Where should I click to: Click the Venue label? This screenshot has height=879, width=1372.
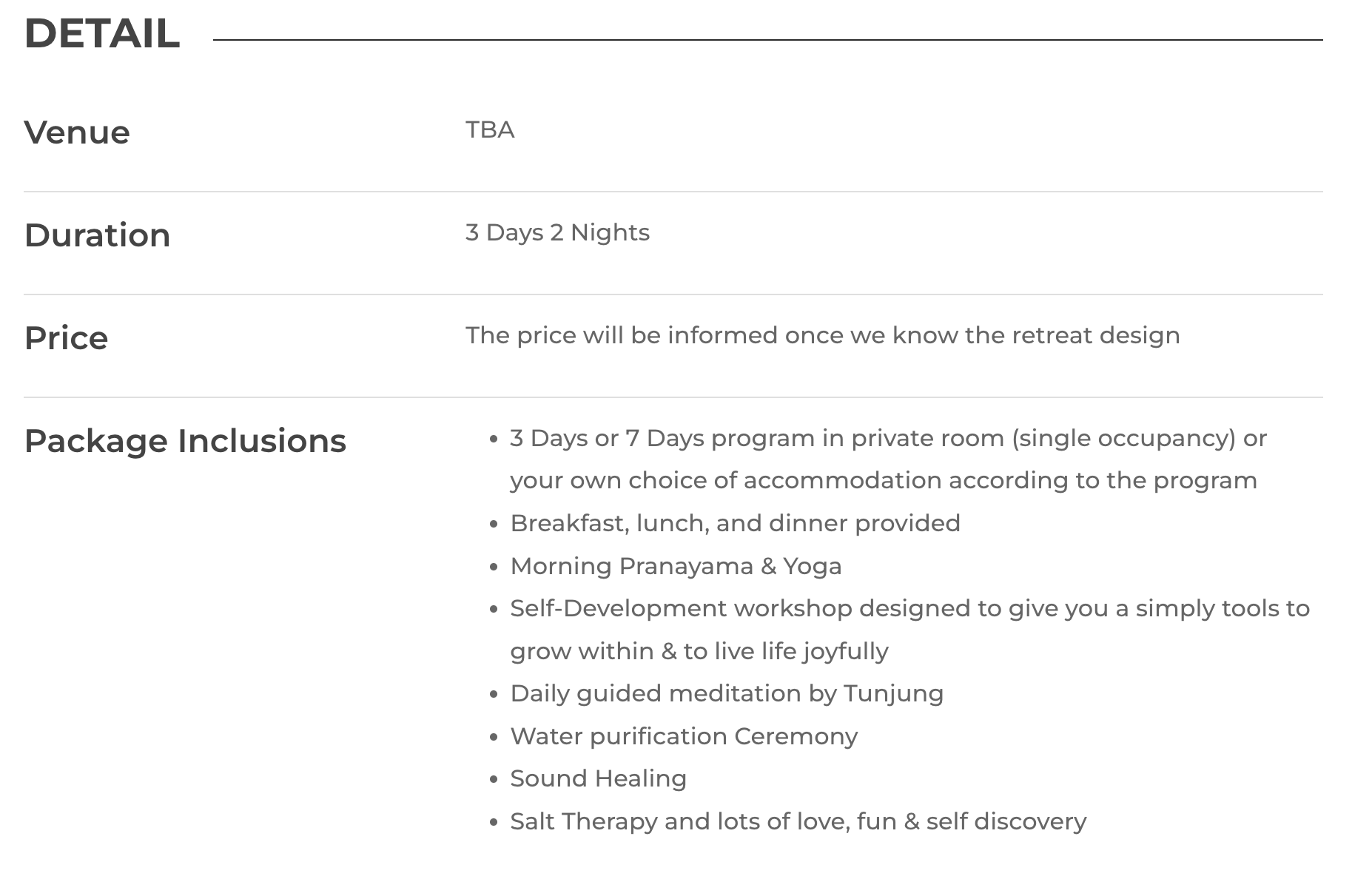[77, 132]
